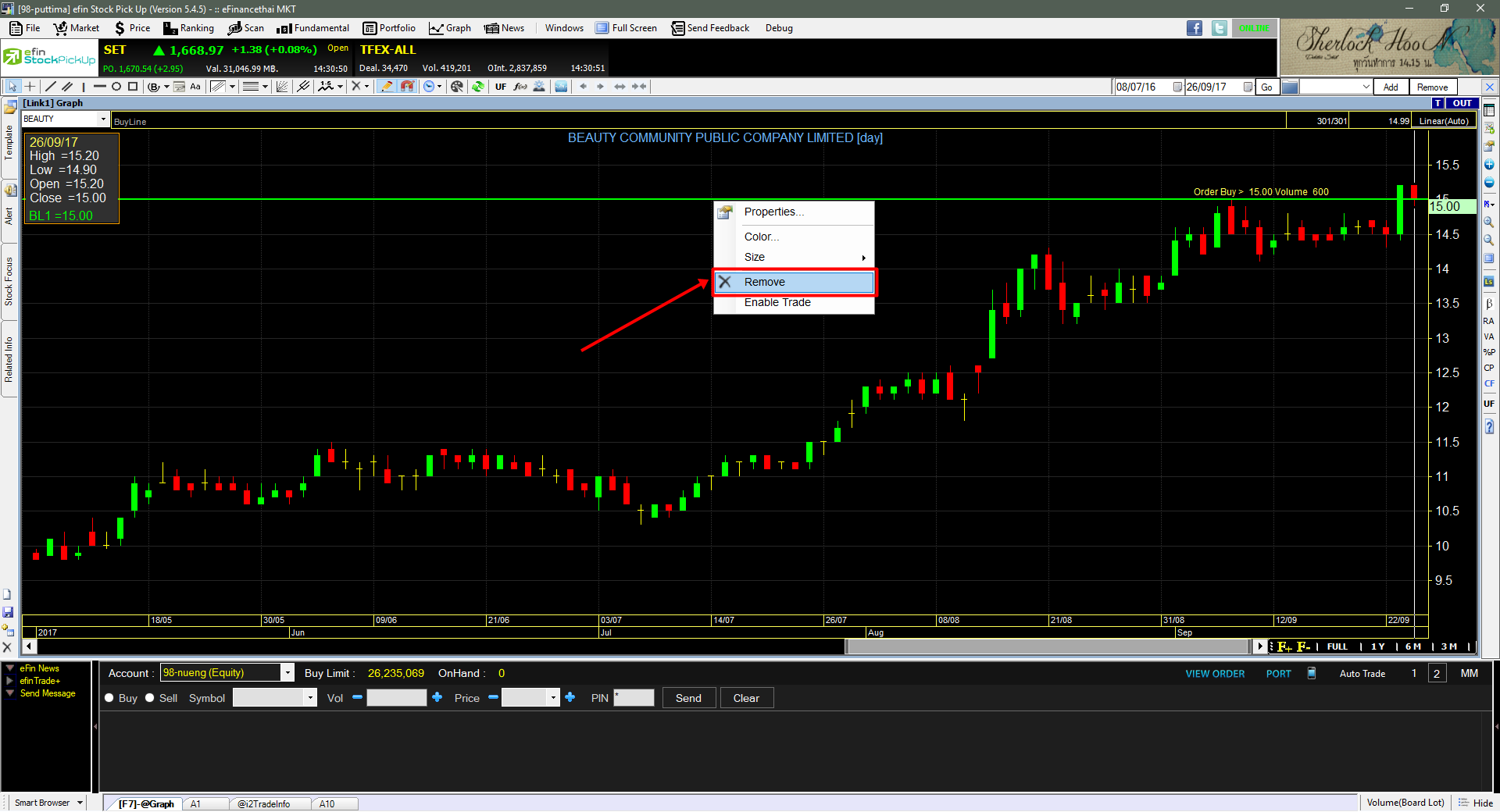
Task: Open the template dropdown next to Add
Action: (1366, 87)
